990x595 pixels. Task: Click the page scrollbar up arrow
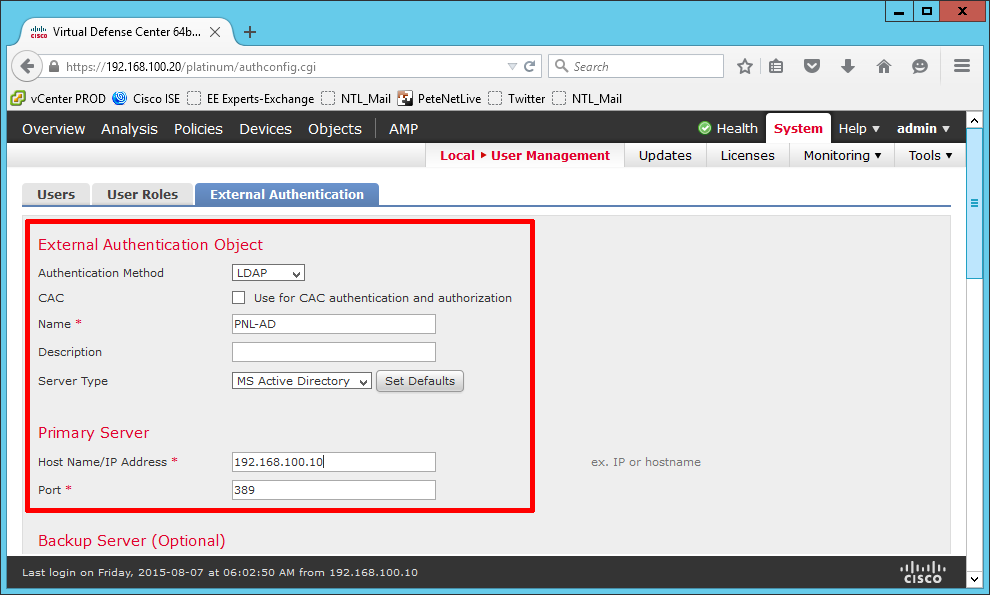tap(974, 120)
